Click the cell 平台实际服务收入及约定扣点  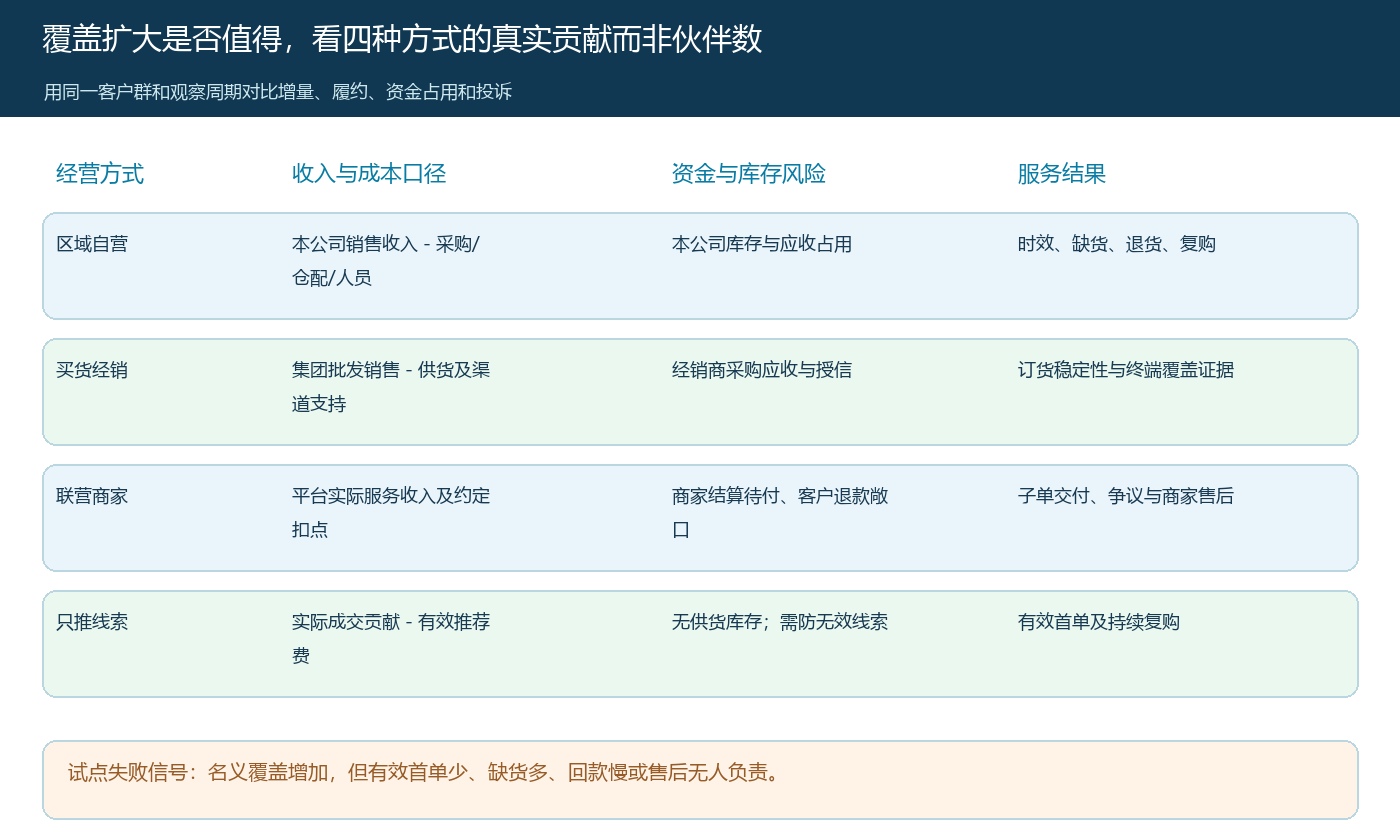(x=391, y=513)
